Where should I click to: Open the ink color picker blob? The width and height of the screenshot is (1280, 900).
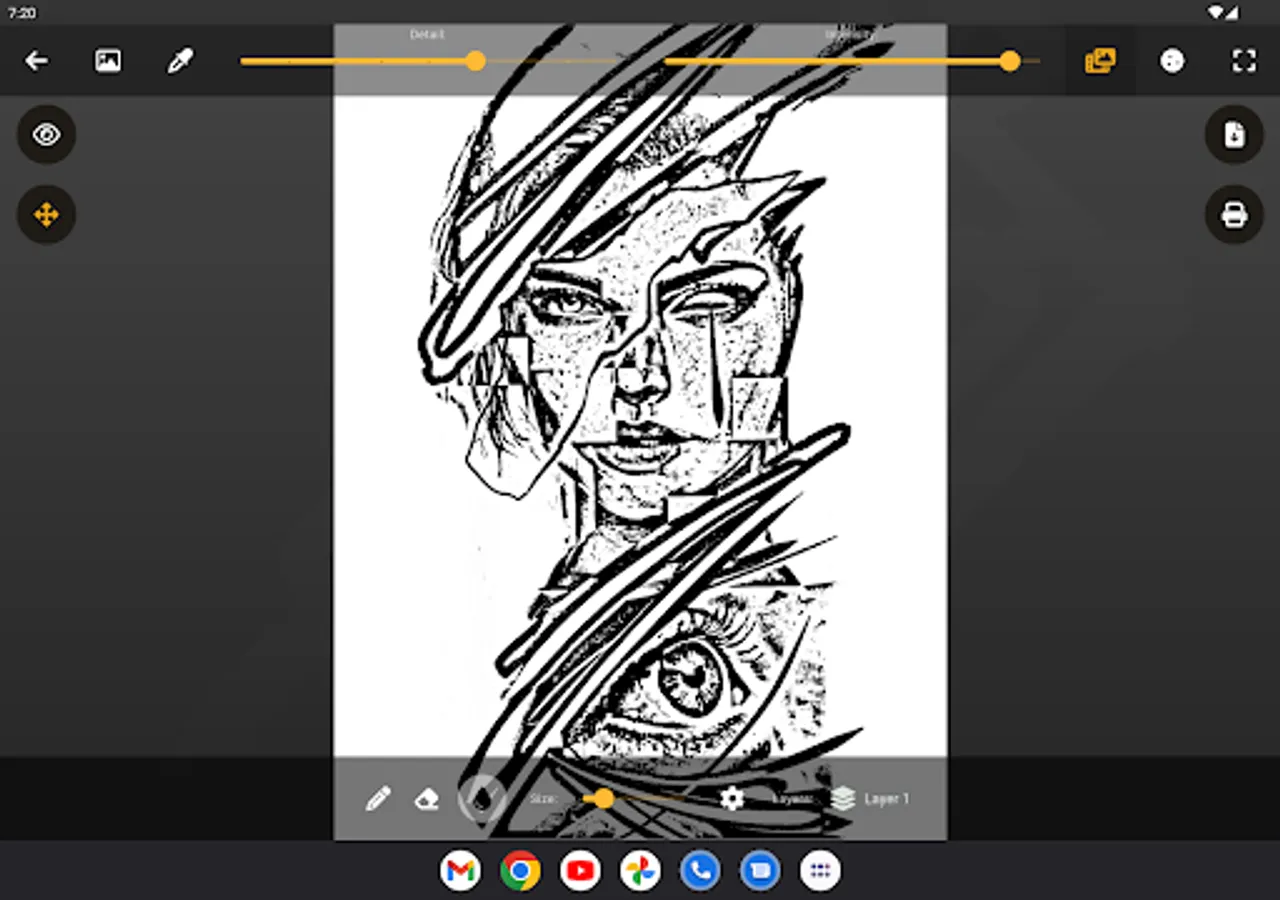(481, 797)
